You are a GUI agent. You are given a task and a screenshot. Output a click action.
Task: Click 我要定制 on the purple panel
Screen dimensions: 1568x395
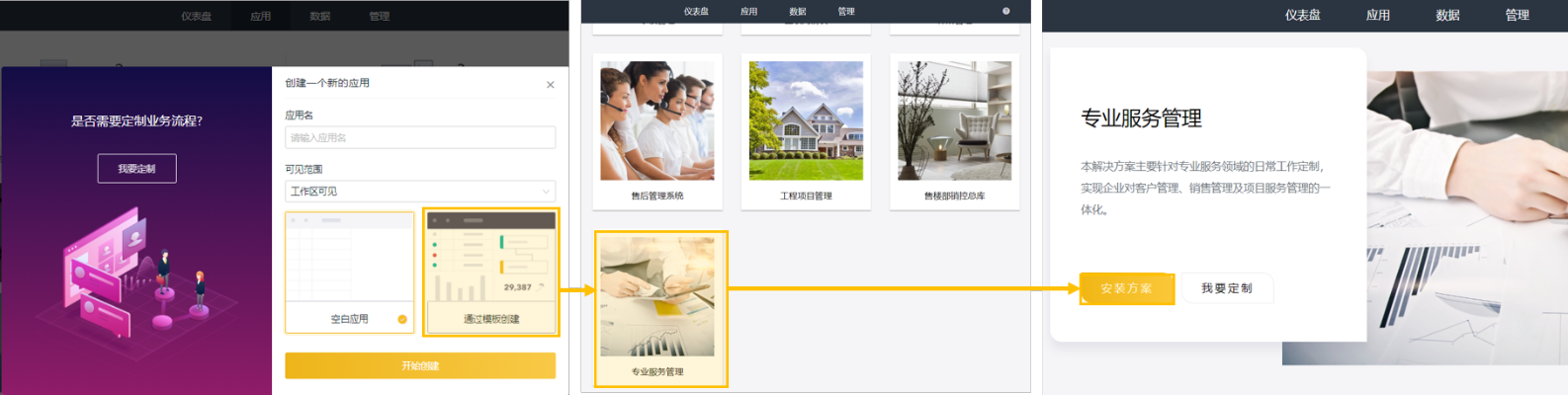pyautogui.click(x=136, y=169)
